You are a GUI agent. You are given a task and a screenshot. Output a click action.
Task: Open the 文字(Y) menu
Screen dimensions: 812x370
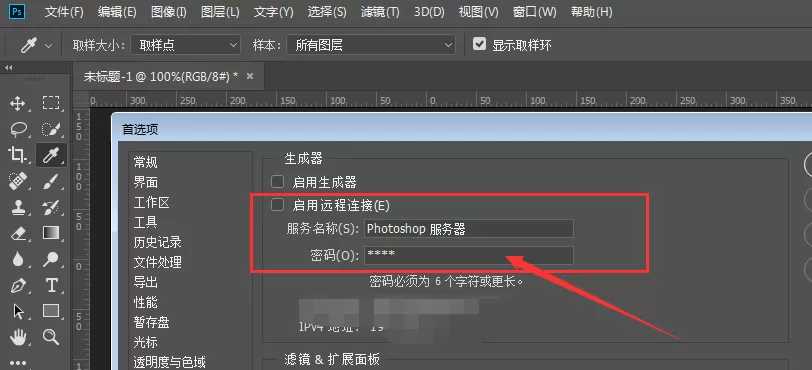tap(273, 12)
